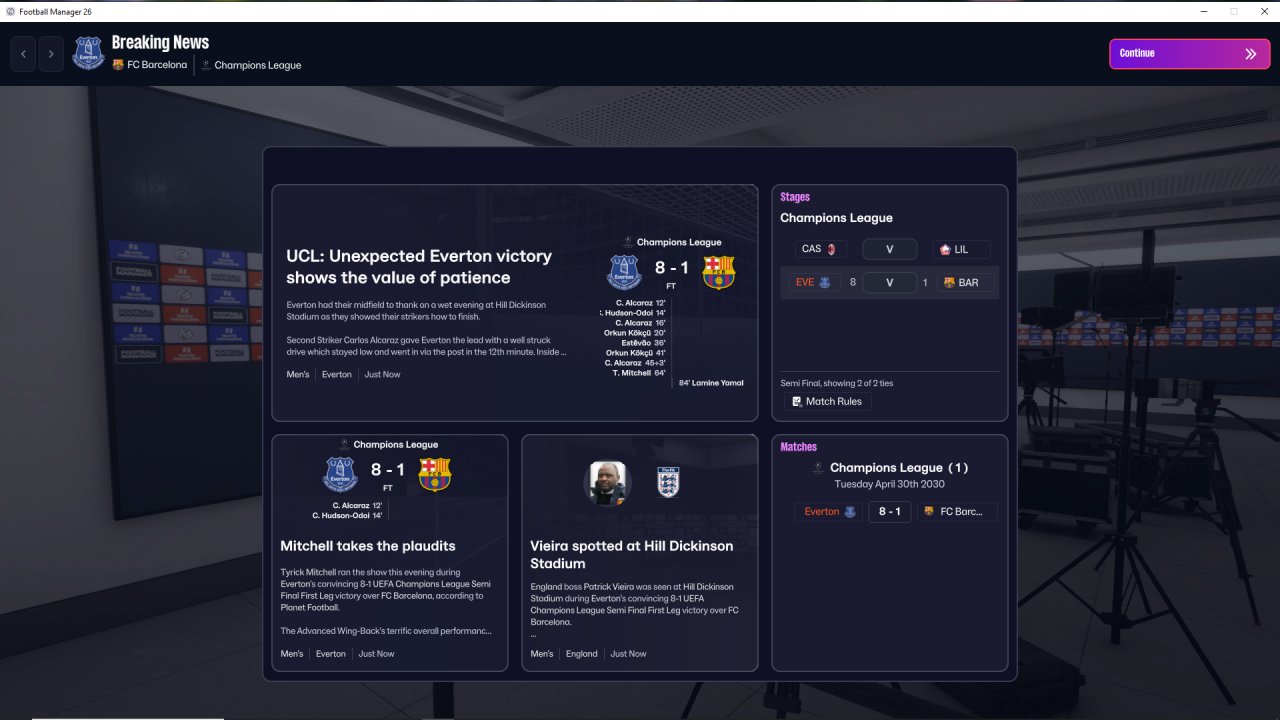Click the trophy icon beside header Champions League
This screenshot has height=720, width=1280.
[206, 65]
